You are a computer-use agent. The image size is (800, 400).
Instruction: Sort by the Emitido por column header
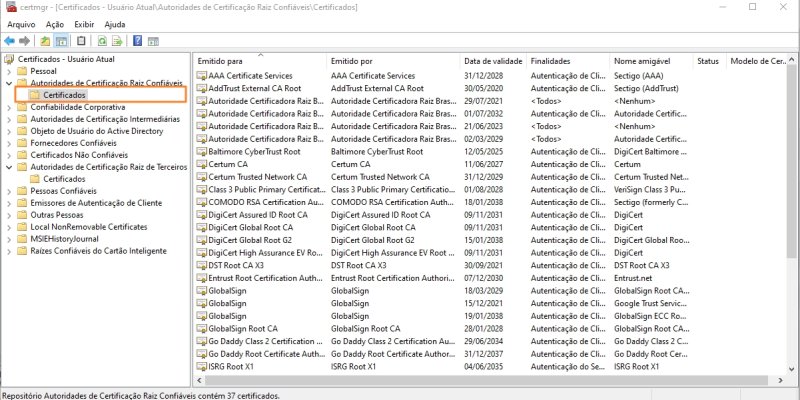(393, 61)
